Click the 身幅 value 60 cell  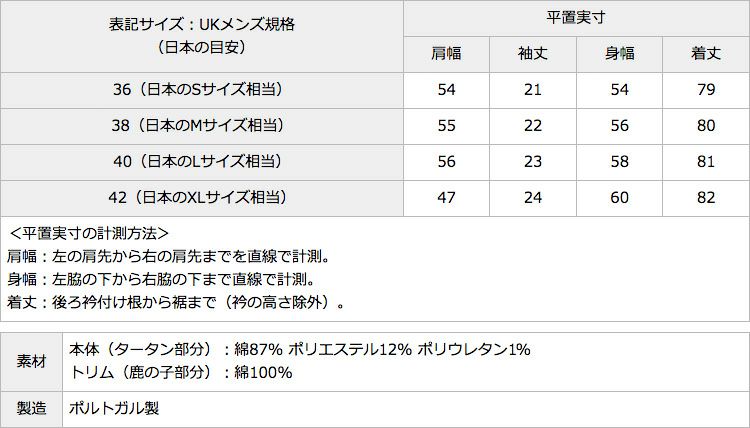click(x=619, y=197)
